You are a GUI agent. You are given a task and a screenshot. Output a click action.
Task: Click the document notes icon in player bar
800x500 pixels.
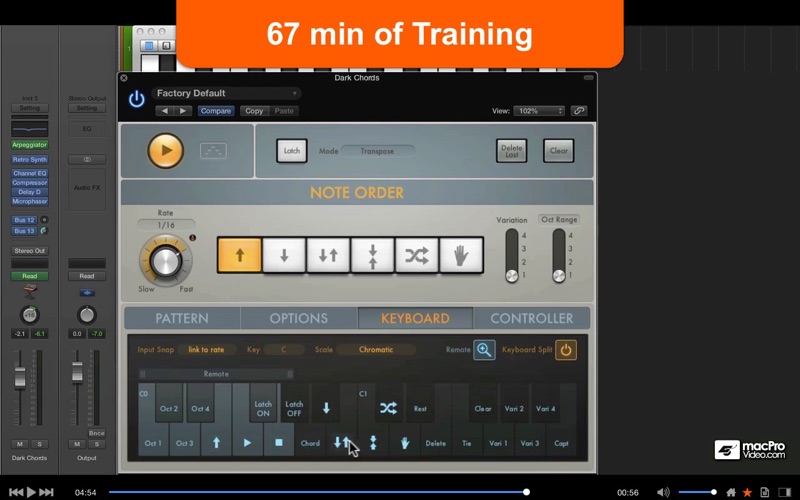click(x=764, y=492)
